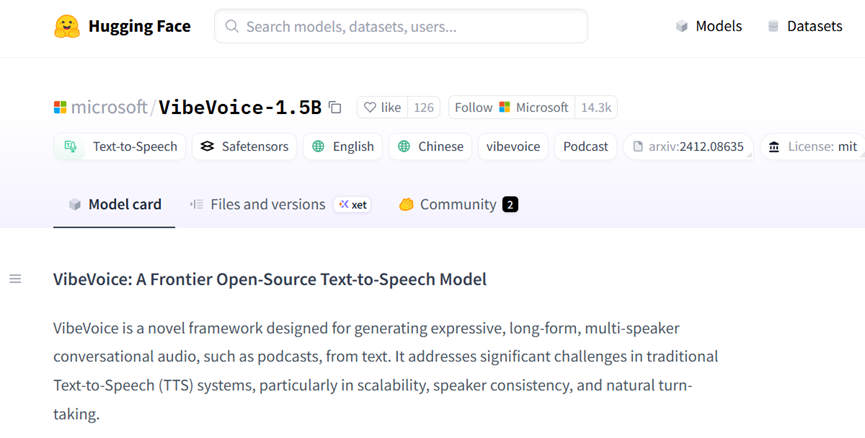The width and height of the screenshot is (865, 438).
Task: Select the English language tag
Action: pyautogui.click(x=343, y=146)
